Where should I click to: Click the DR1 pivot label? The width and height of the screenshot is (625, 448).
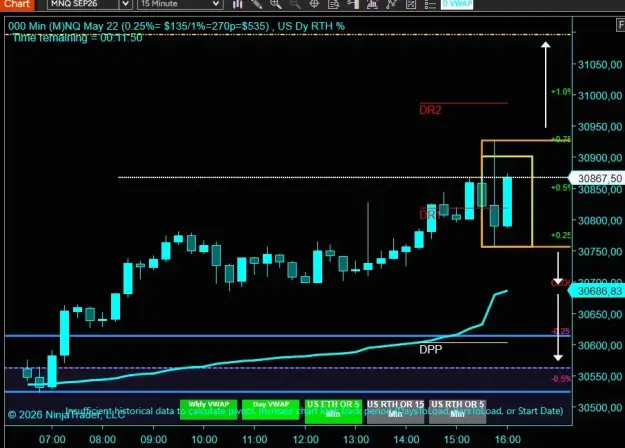click(x=429, y=215)
